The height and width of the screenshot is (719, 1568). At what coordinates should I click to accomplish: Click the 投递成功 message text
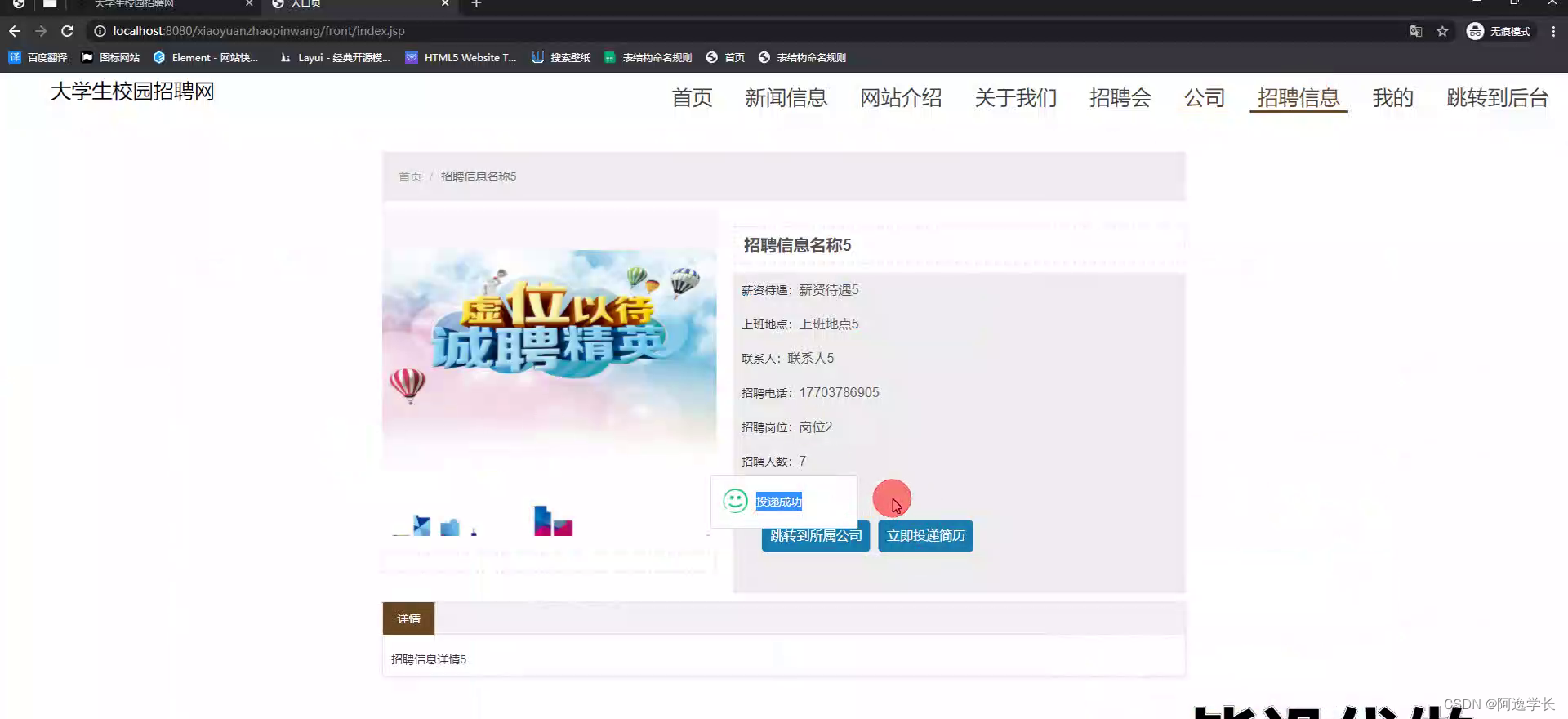pos(779,502)
